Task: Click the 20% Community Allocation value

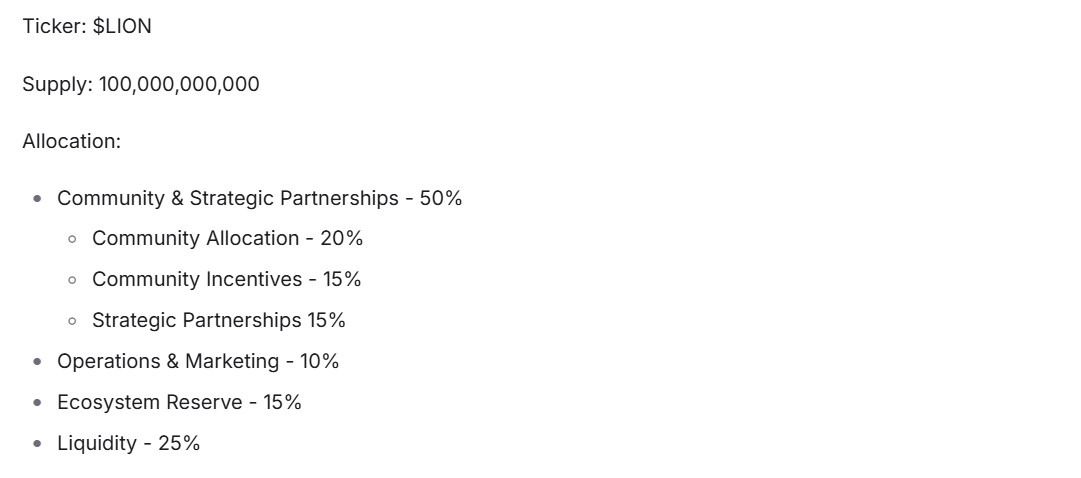Action: point(342,238)
